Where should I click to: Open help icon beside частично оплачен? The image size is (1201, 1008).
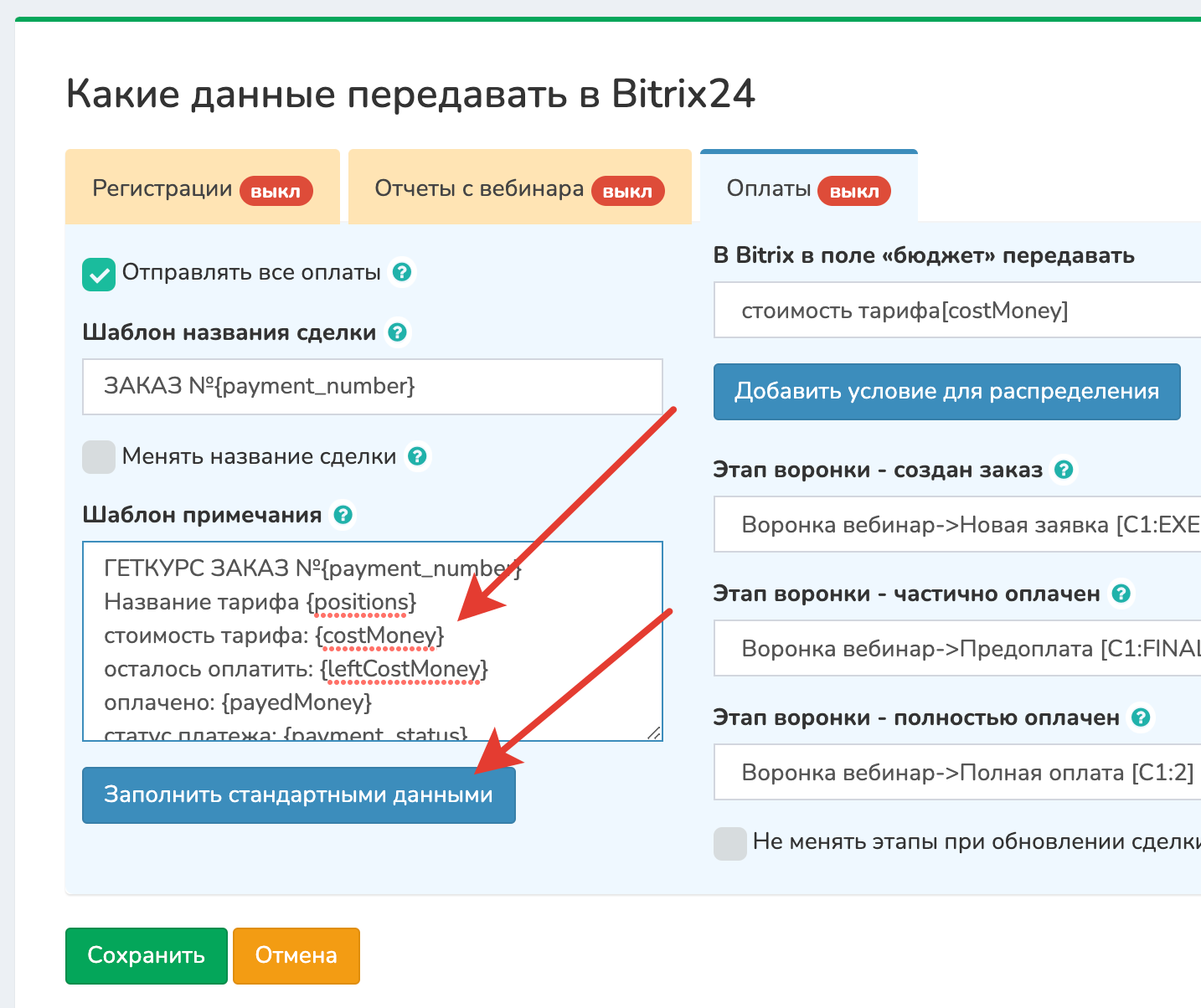pyautogui.click(x=1121, y=594)
